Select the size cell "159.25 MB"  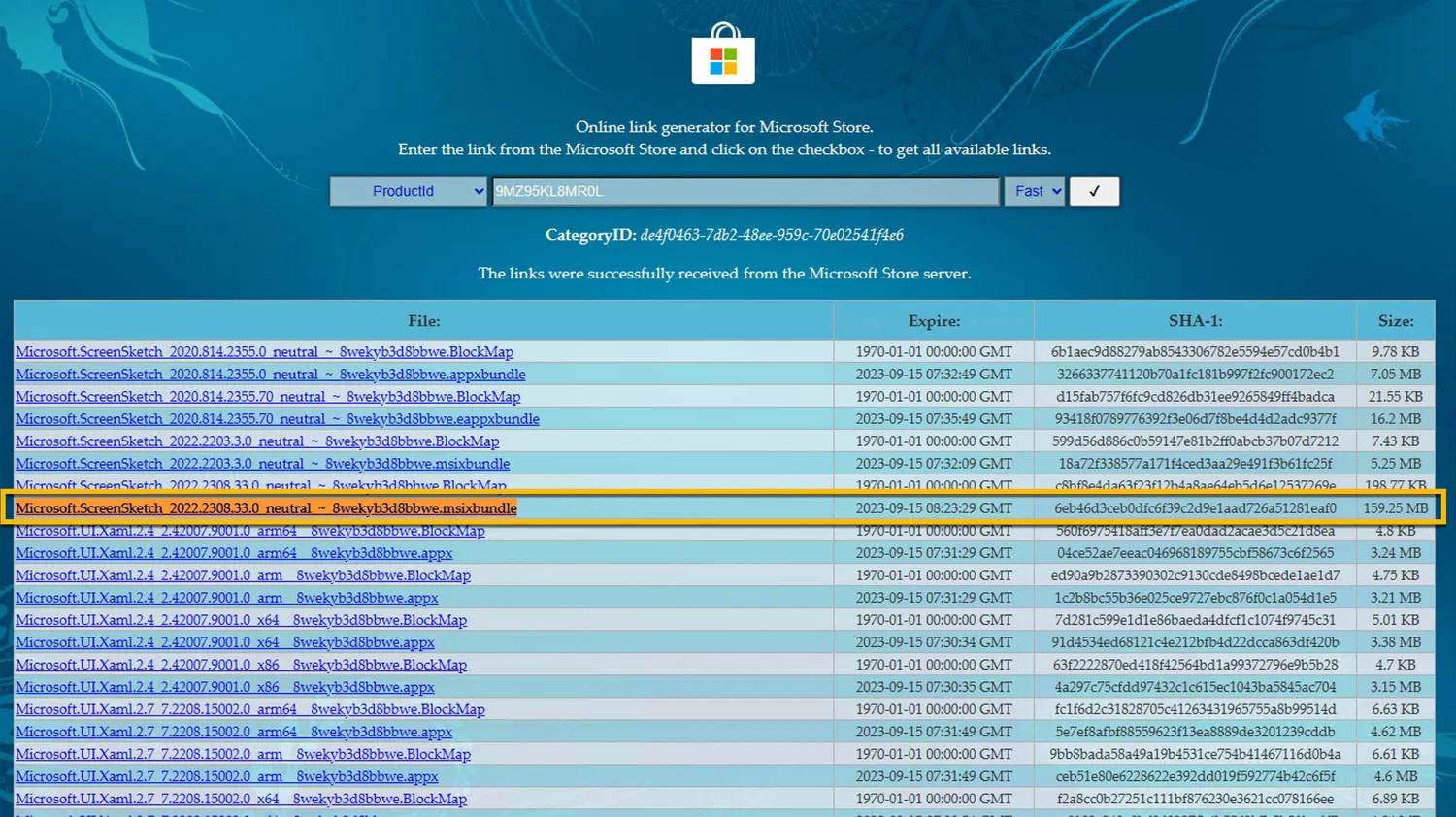(x=1396, y=508)
